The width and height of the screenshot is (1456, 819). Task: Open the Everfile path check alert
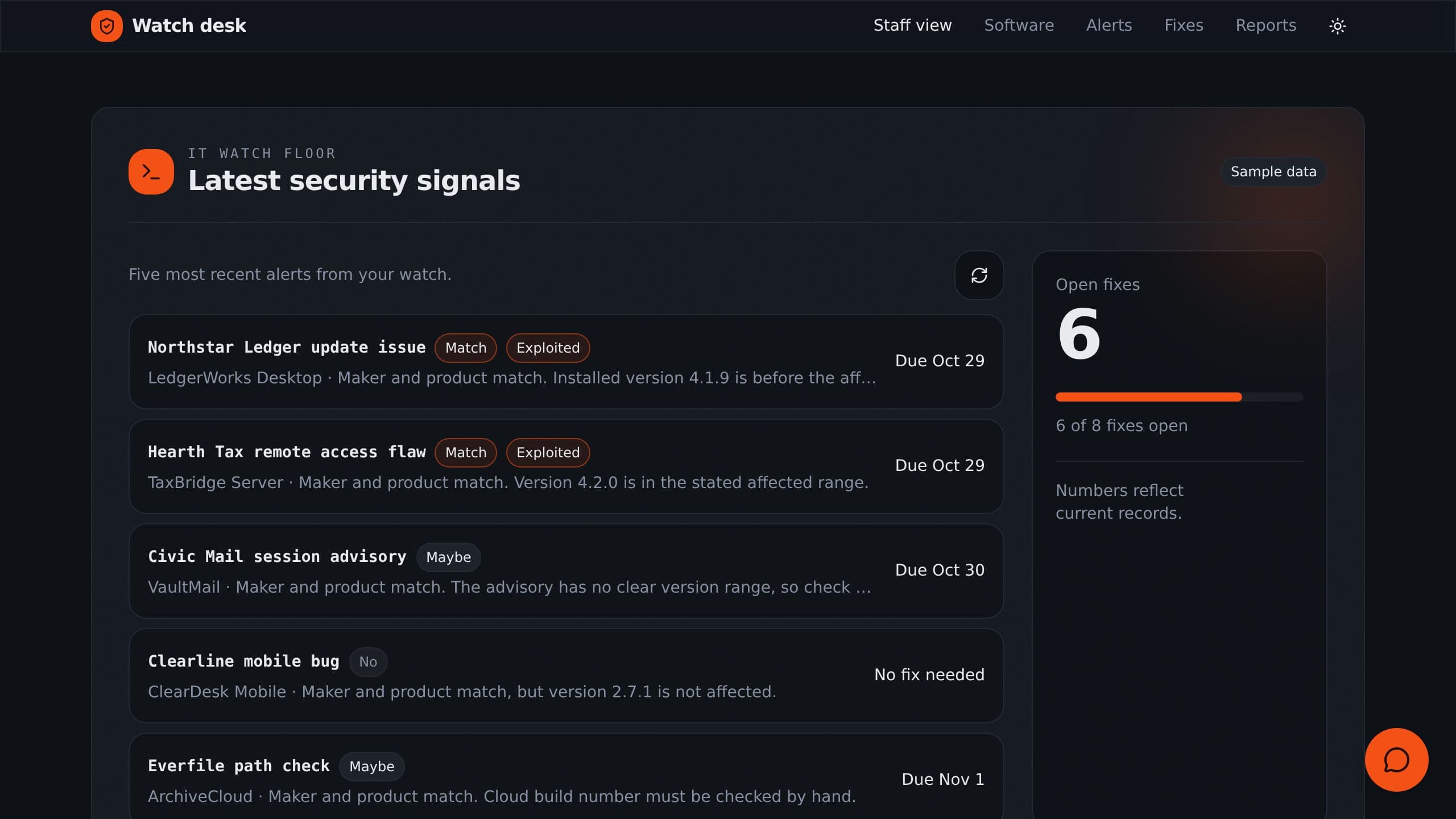click(566, 776)
